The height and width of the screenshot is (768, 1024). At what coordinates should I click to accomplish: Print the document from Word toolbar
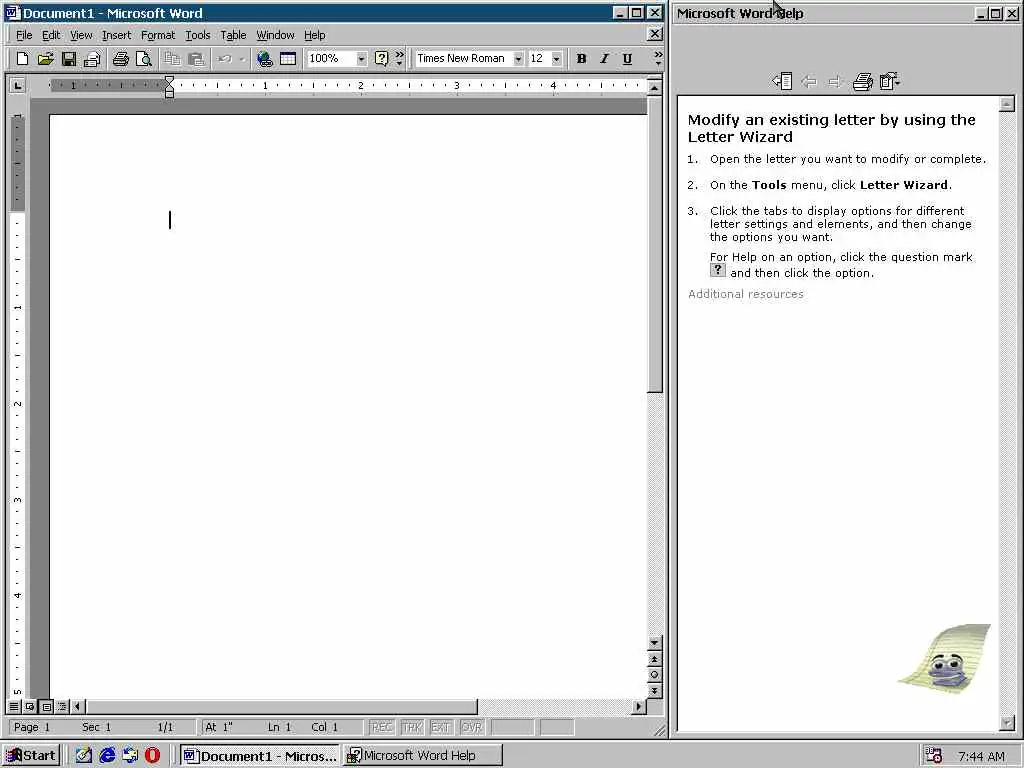(x=120, y=59)
